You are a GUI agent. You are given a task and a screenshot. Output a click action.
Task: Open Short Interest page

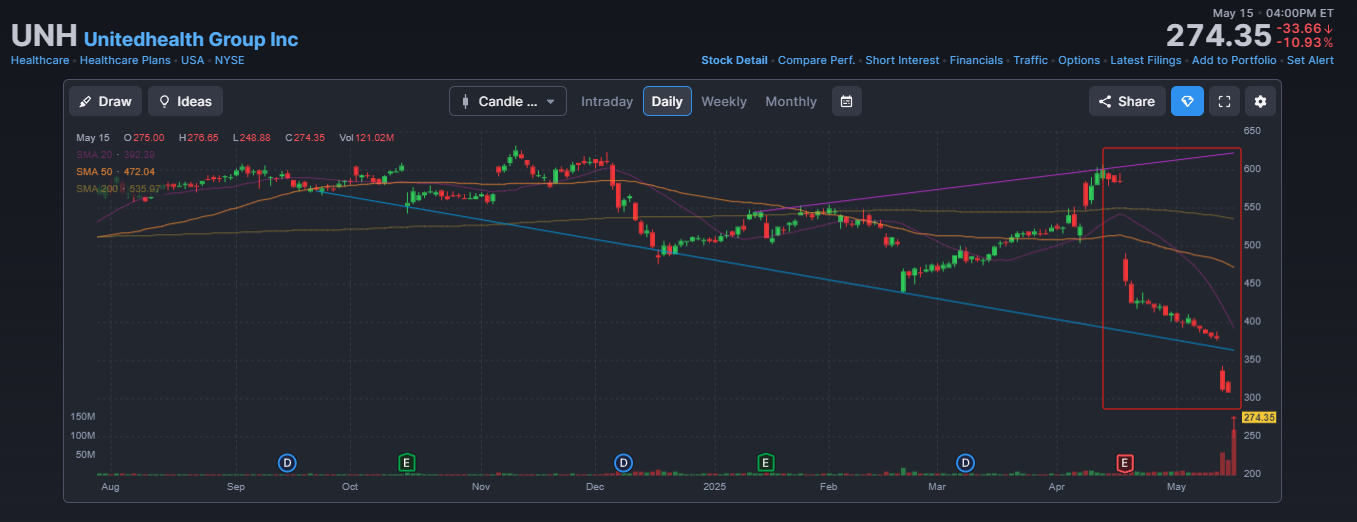click(902, 60)
